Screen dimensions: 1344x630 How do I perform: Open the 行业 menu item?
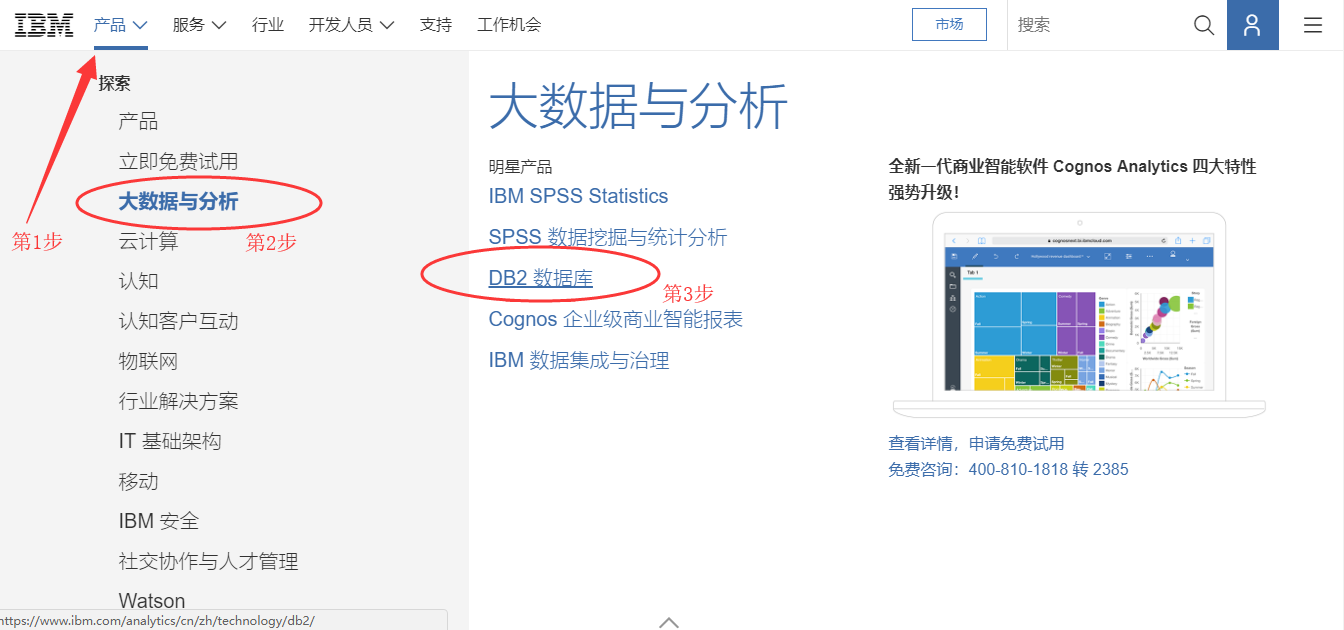coord(268,25)
